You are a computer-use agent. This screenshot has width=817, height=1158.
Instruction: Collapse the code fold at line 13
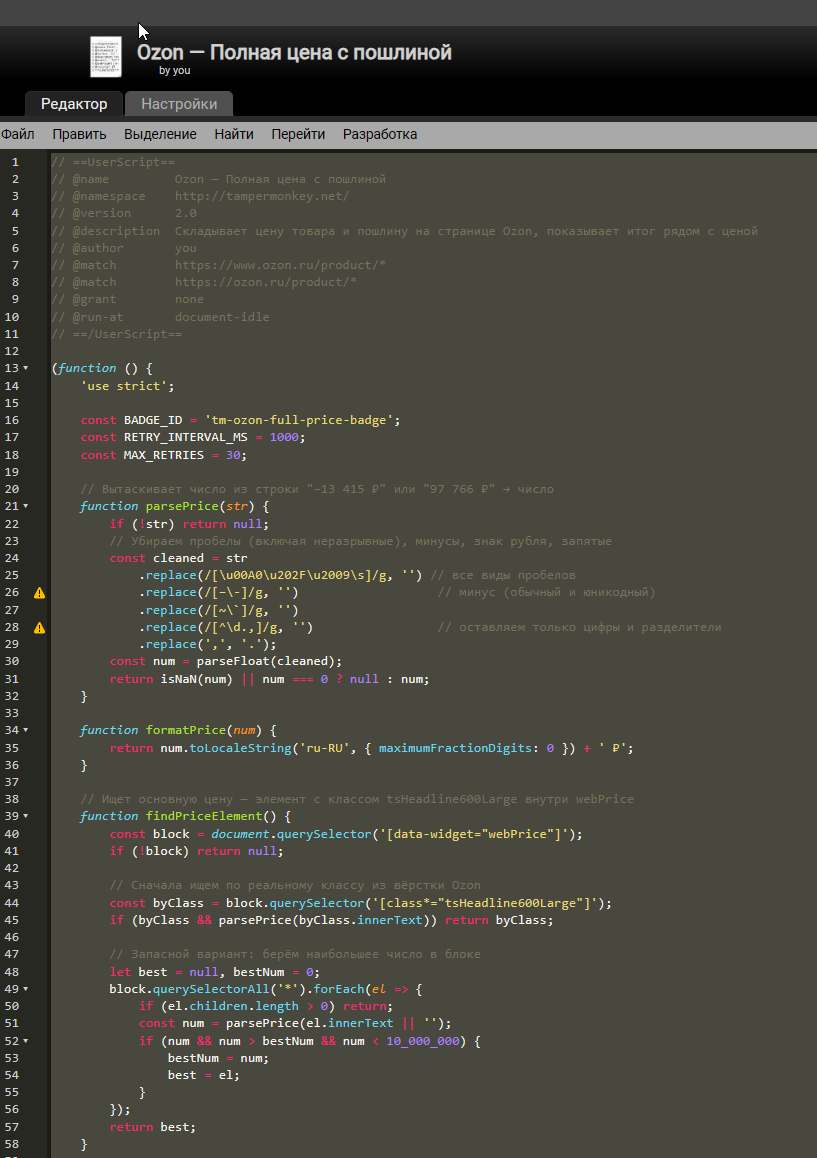[x=26, y=368]
